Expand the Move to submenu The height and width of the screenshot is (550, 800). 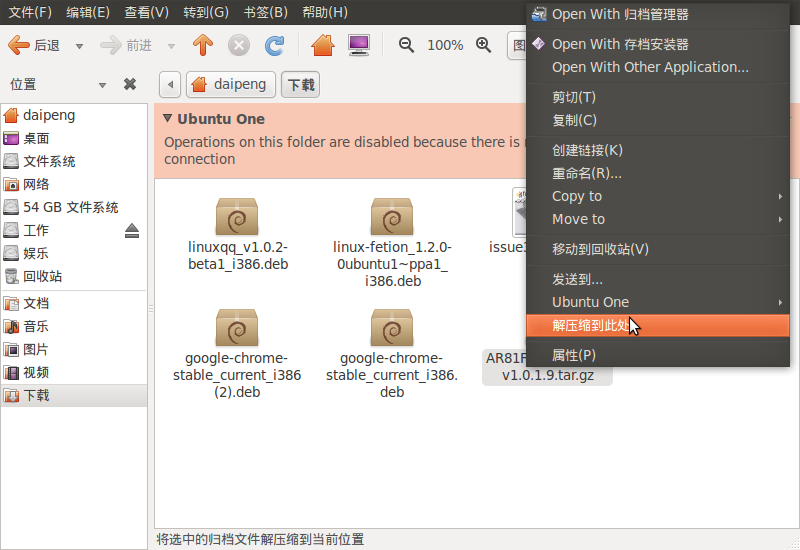click(658, 219)
